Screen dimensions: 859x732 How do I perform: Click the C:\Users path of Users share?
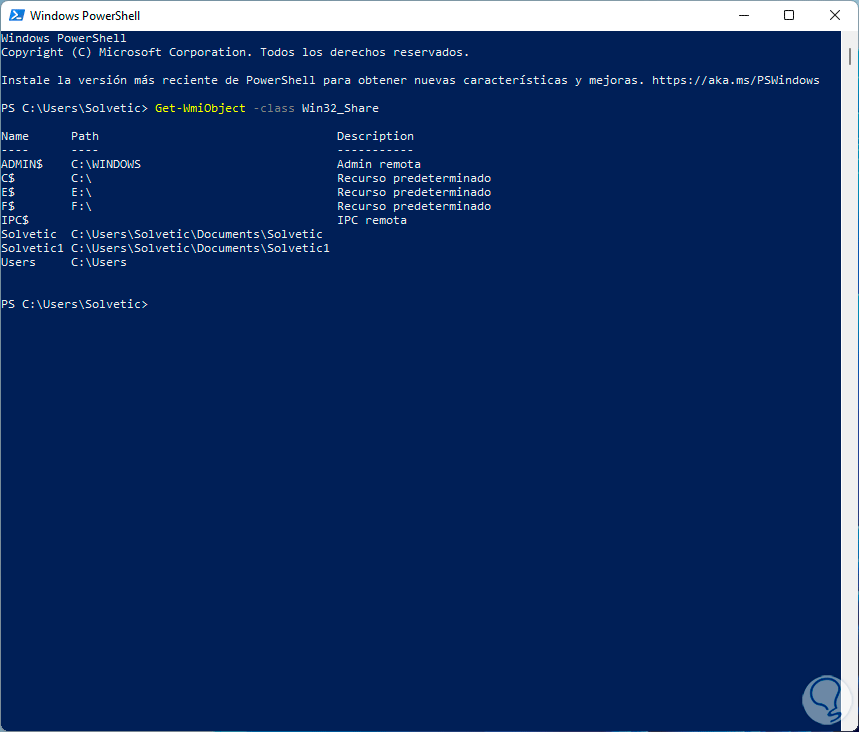tap(99, 262)
